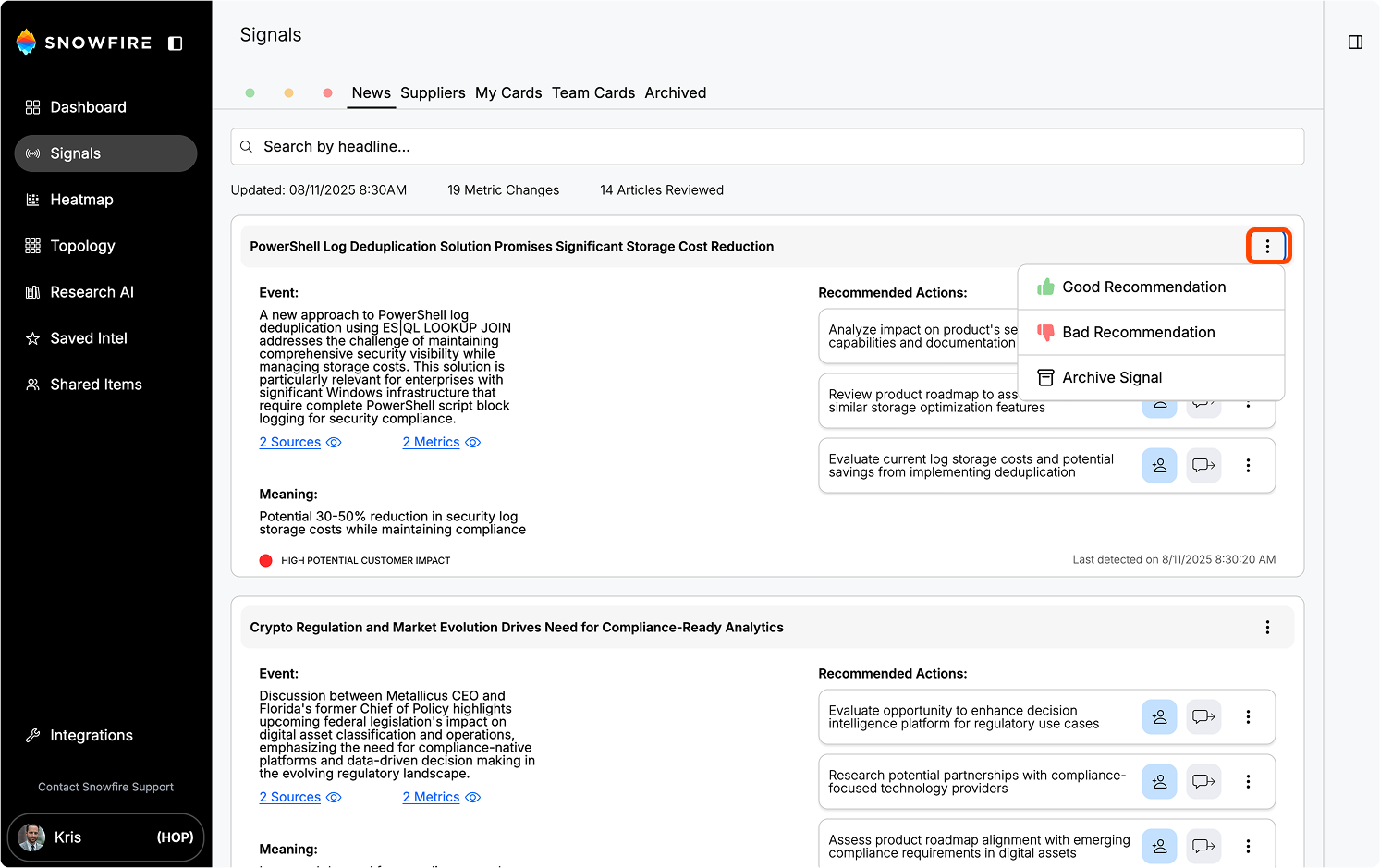
Task: Choose Good Recommendation
Action: [x=1152, y=287]
